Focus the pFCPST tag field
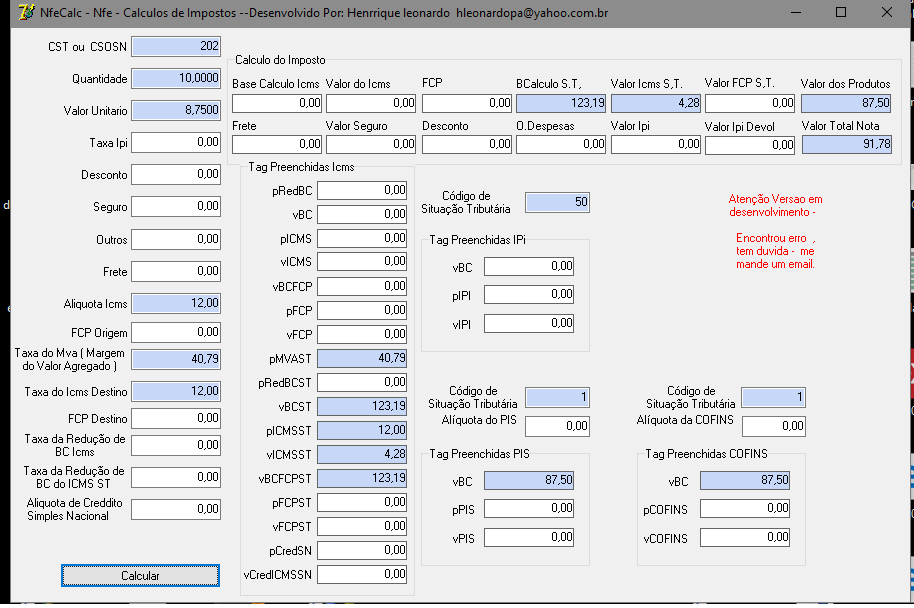The image size is (914, 608). [x=362, y=502]
